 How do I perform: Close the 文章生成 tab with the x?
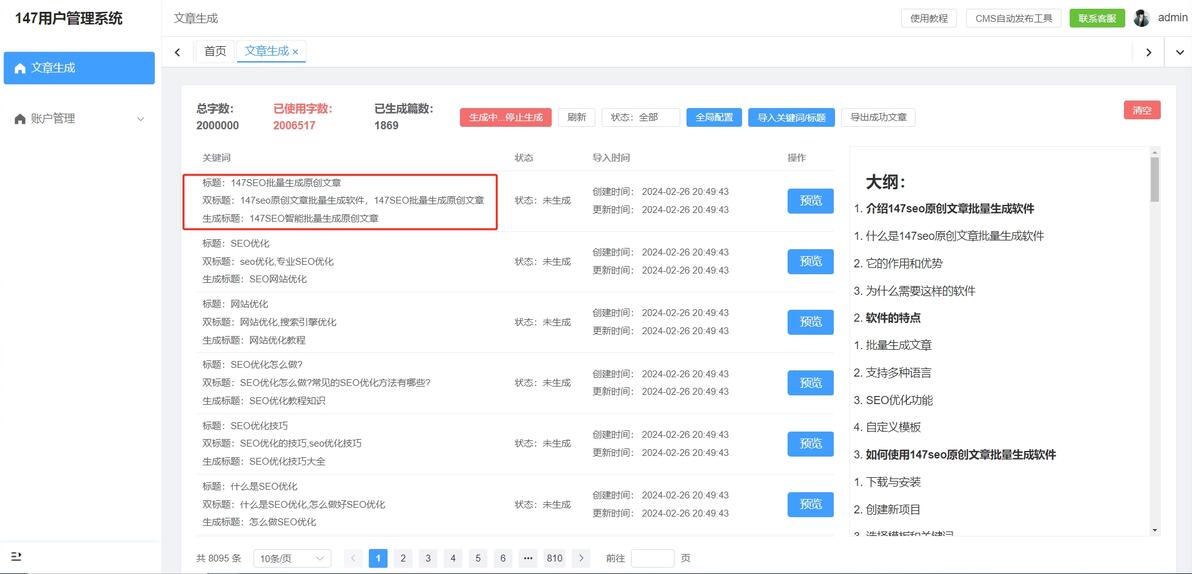pyautogui.click(x=296, y=52)
